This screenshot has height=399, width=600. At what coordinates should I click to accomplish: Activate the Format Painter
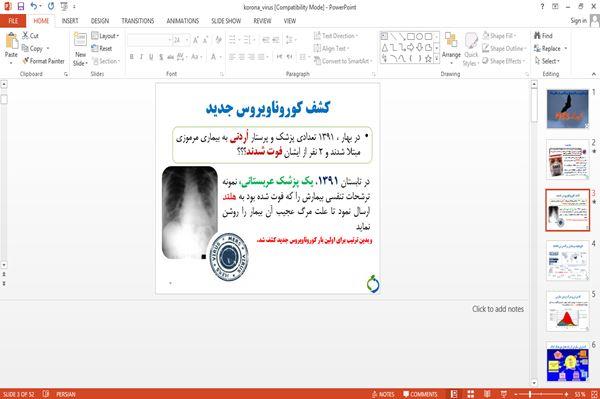click(x=43, y=61)
